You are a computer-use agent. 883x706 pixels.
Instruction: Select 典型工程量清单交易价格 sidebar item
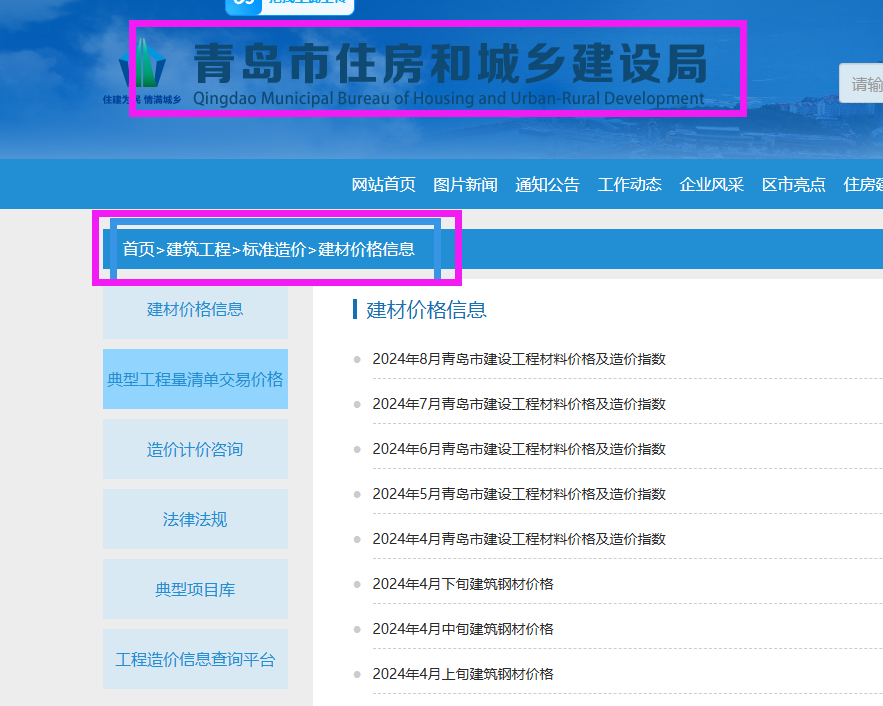[x=195, y=379]
